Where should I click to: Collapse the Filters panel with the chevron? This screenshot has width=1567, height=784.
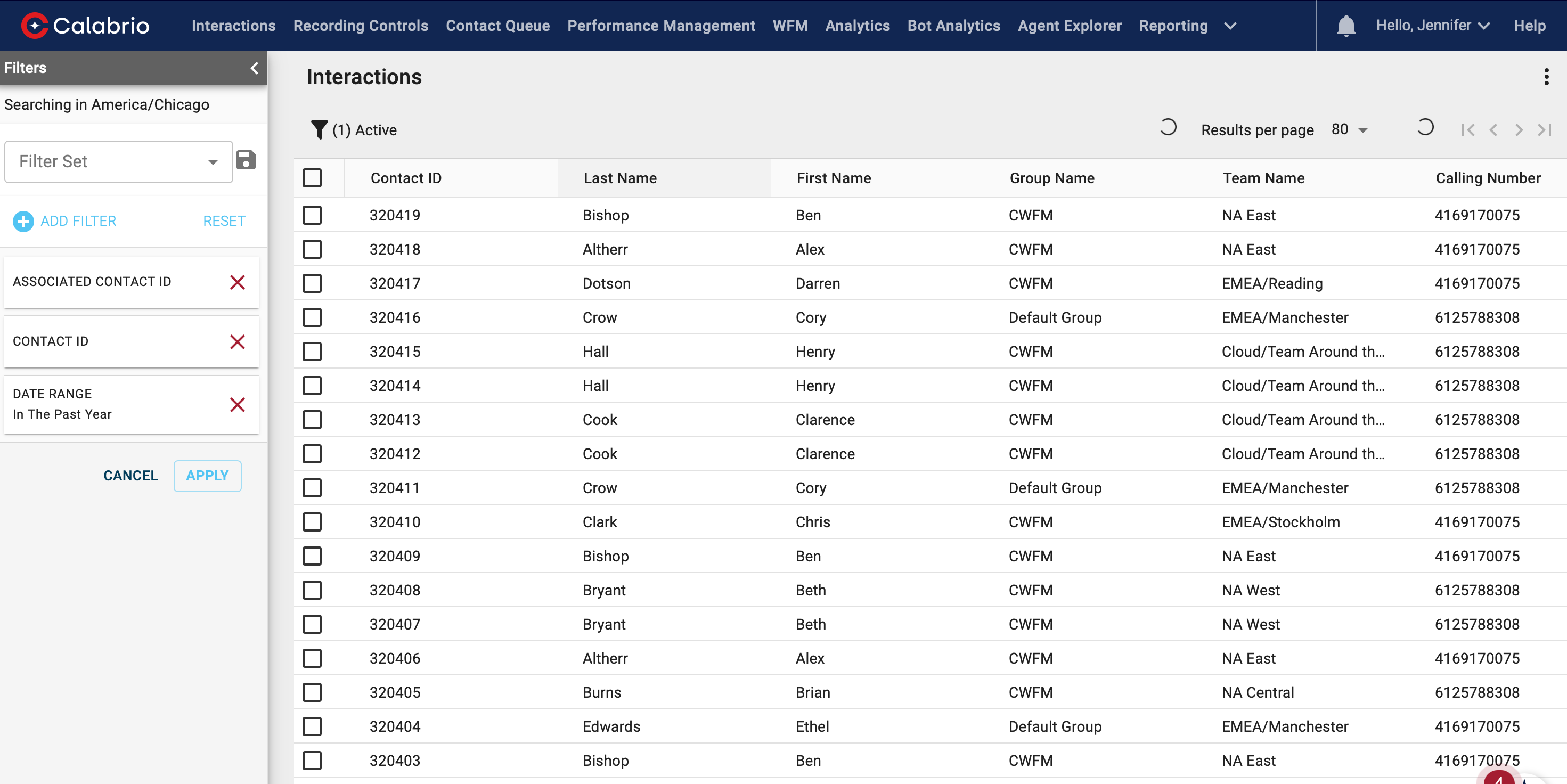(x=254, y=68)
